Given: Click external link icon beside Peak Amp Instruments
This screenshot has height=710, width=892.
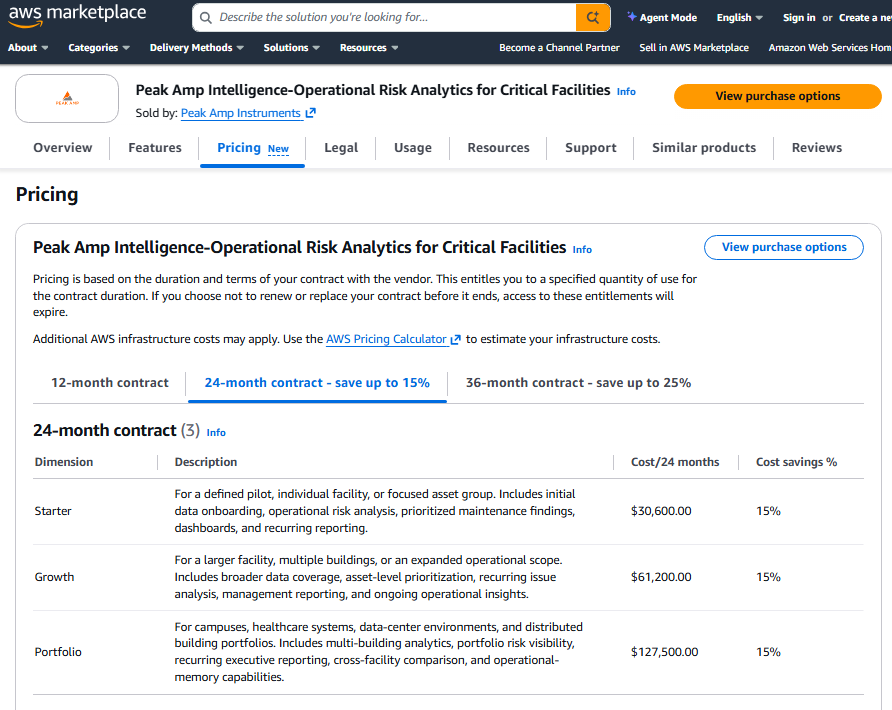Looking at the screenshot, I should pyautogui.click(x=311, y=113).
